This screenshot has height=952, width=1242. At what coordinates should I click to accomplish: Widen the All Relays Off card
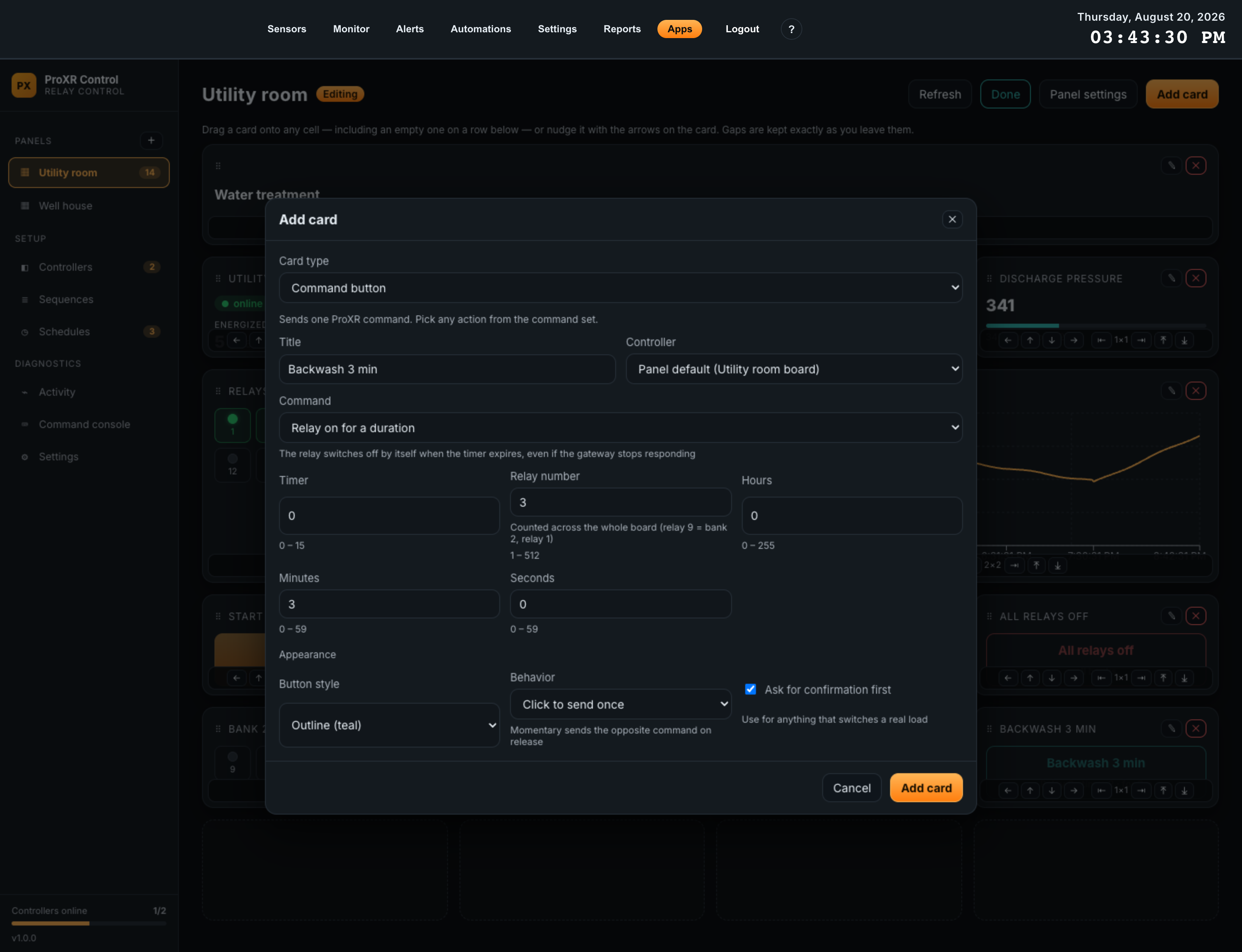point(1141,678)
